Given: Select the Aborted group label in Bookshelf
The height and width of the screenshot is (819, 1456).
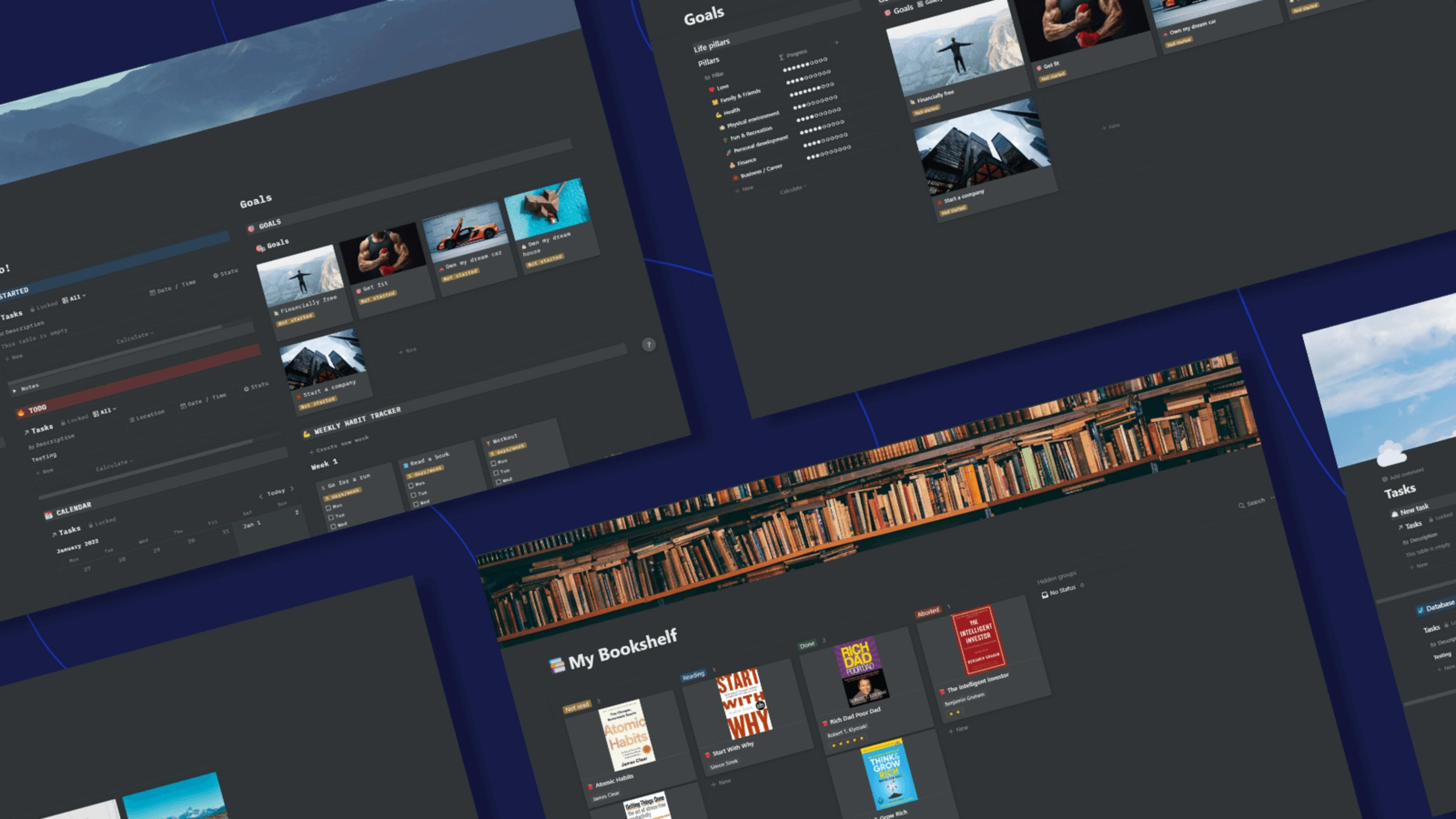Looking at the screenshot, I should (928, 613).
